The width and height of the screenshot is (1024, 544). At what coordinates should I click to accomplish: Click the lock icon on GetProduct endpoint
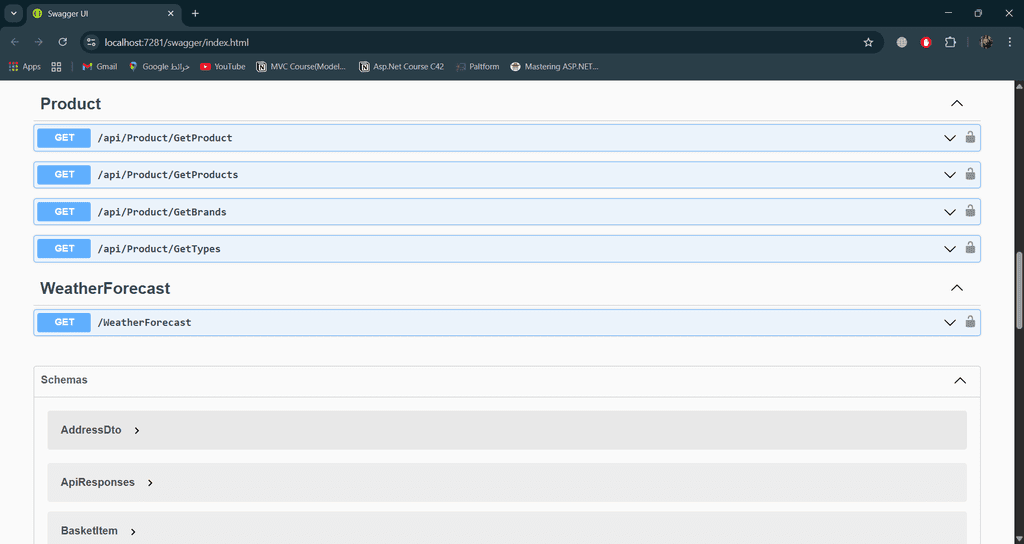click(970, 138)
